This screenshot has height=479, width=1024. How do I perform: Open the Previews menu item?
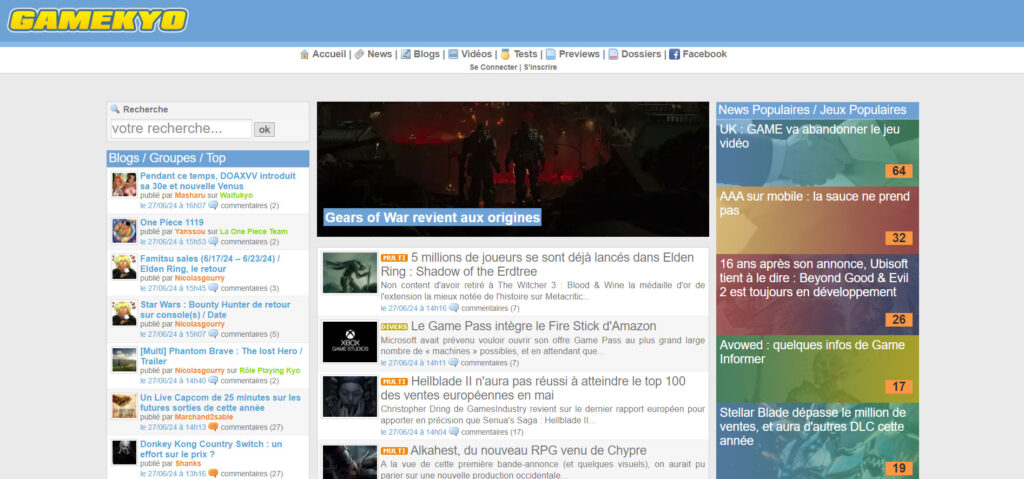click(x=579, y=54)
